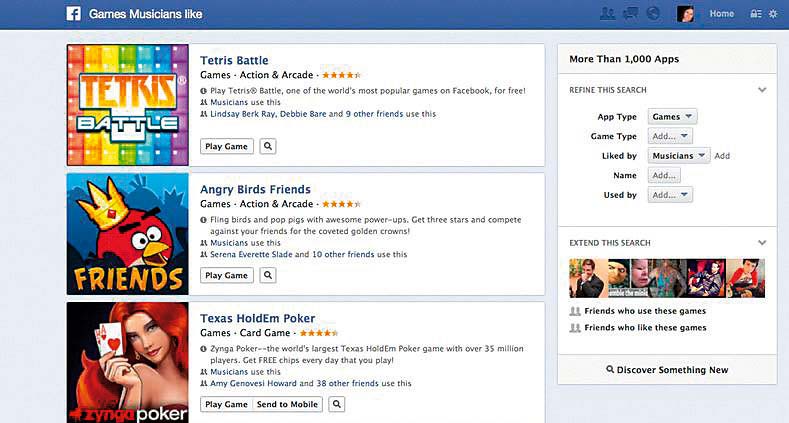Open Lindsay Berk Ray friend link
The height and width of the screenshot is (423, 789).
(x=243, y=114)
